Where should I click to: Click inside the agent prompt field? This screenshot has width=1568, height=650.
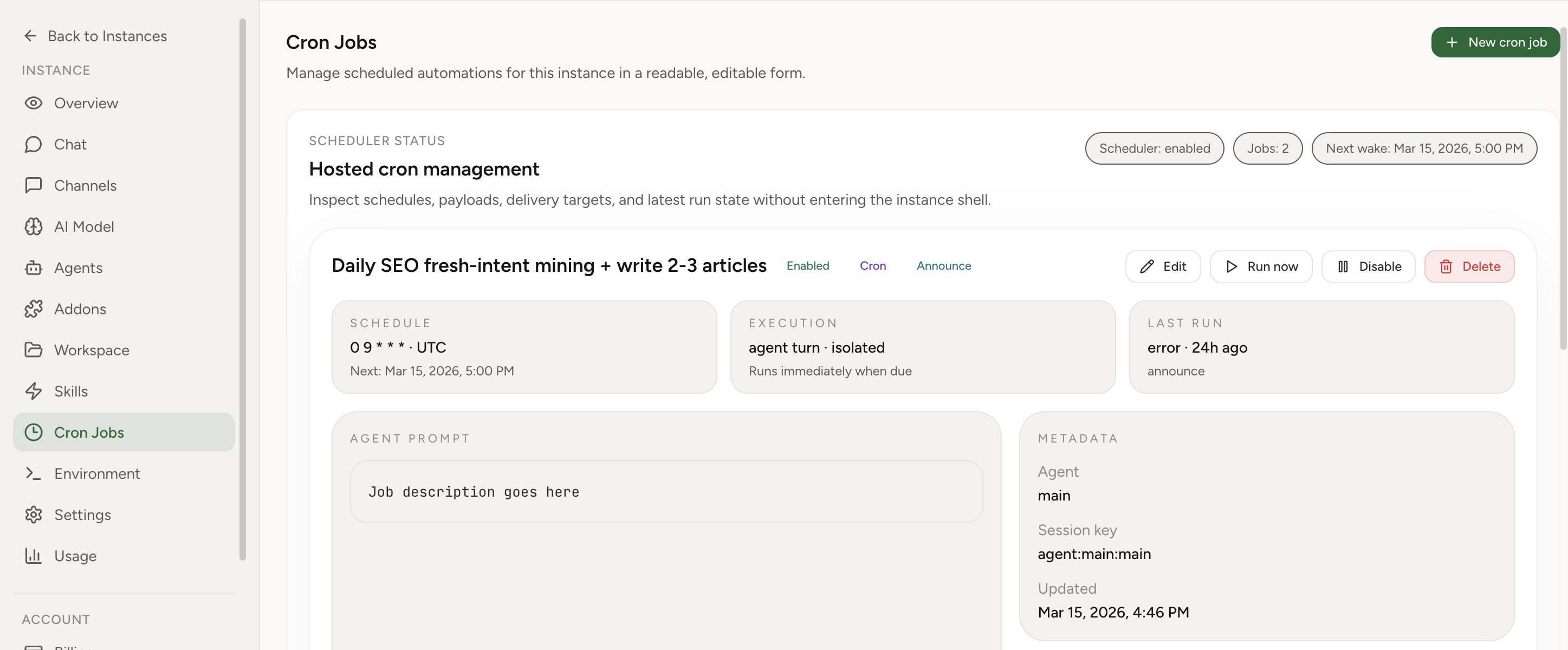(x=666, y=492)
